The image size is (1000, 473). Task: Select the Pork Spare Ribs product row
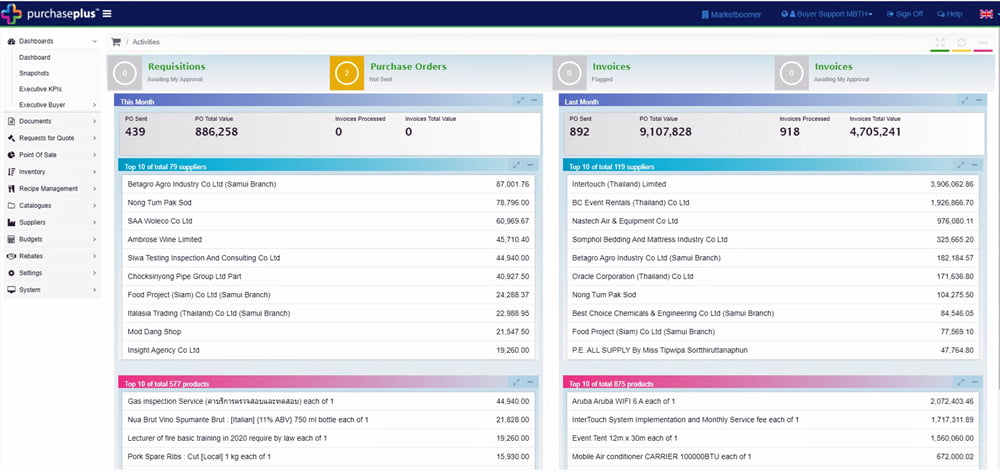328,457
